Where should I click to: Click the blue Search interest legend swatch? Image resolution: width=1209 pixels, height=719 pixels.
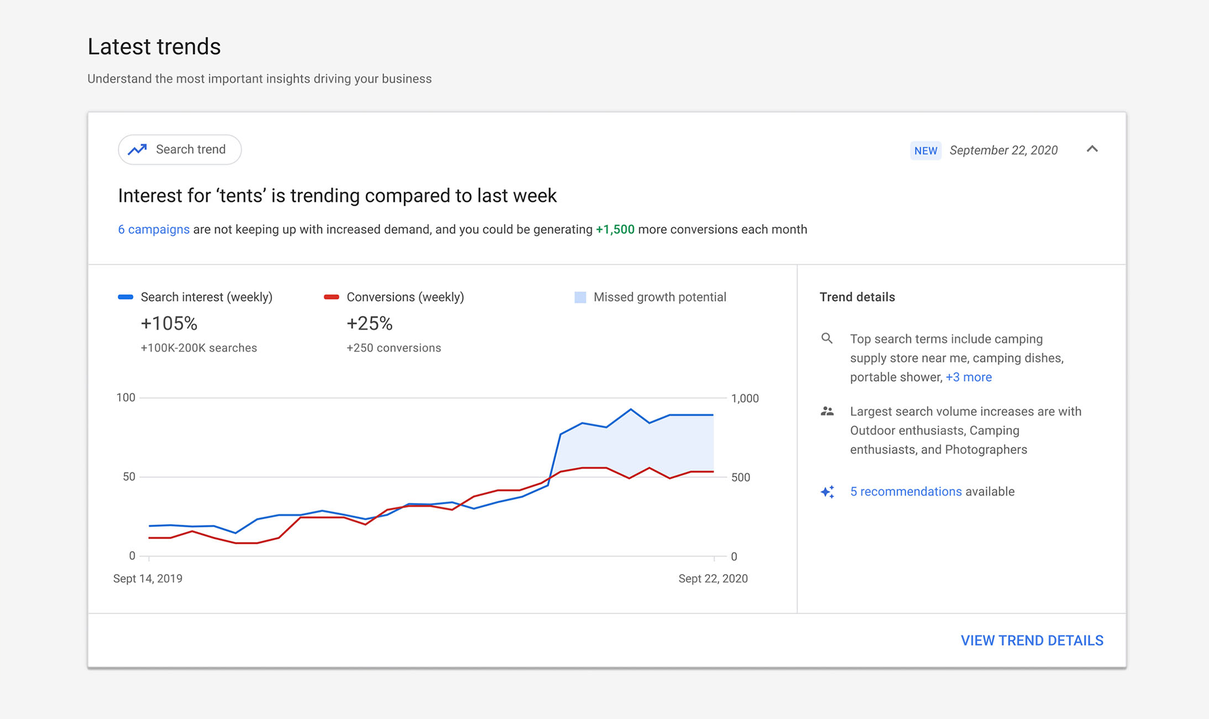coord(126,297)
